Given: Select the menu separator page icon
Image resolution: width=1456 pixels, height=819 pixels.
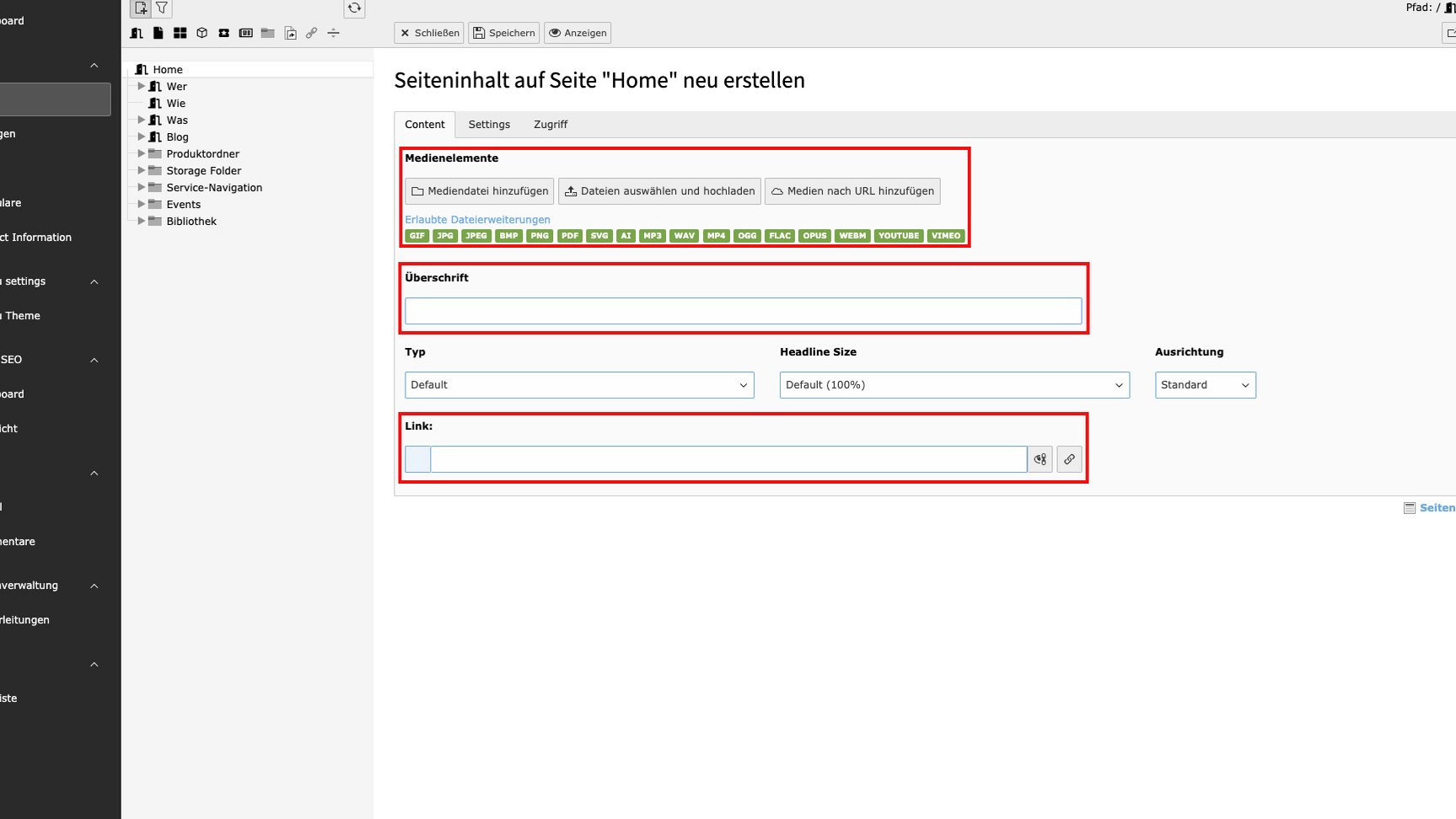Looking at the screenshot, I should (x=333, y=34).
